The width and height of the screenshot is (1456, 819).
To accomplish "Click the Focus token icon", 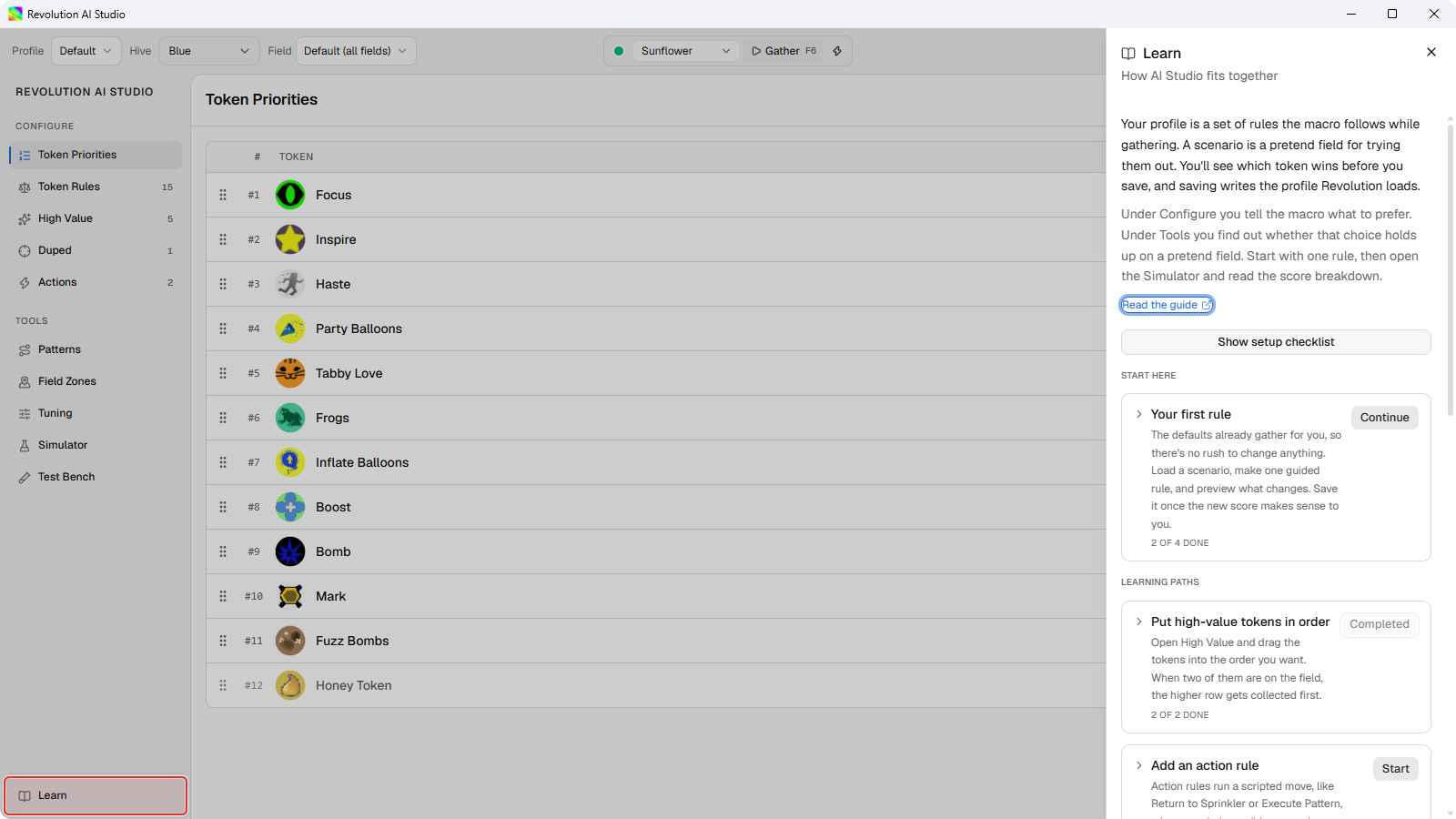I will click(290, 195).
